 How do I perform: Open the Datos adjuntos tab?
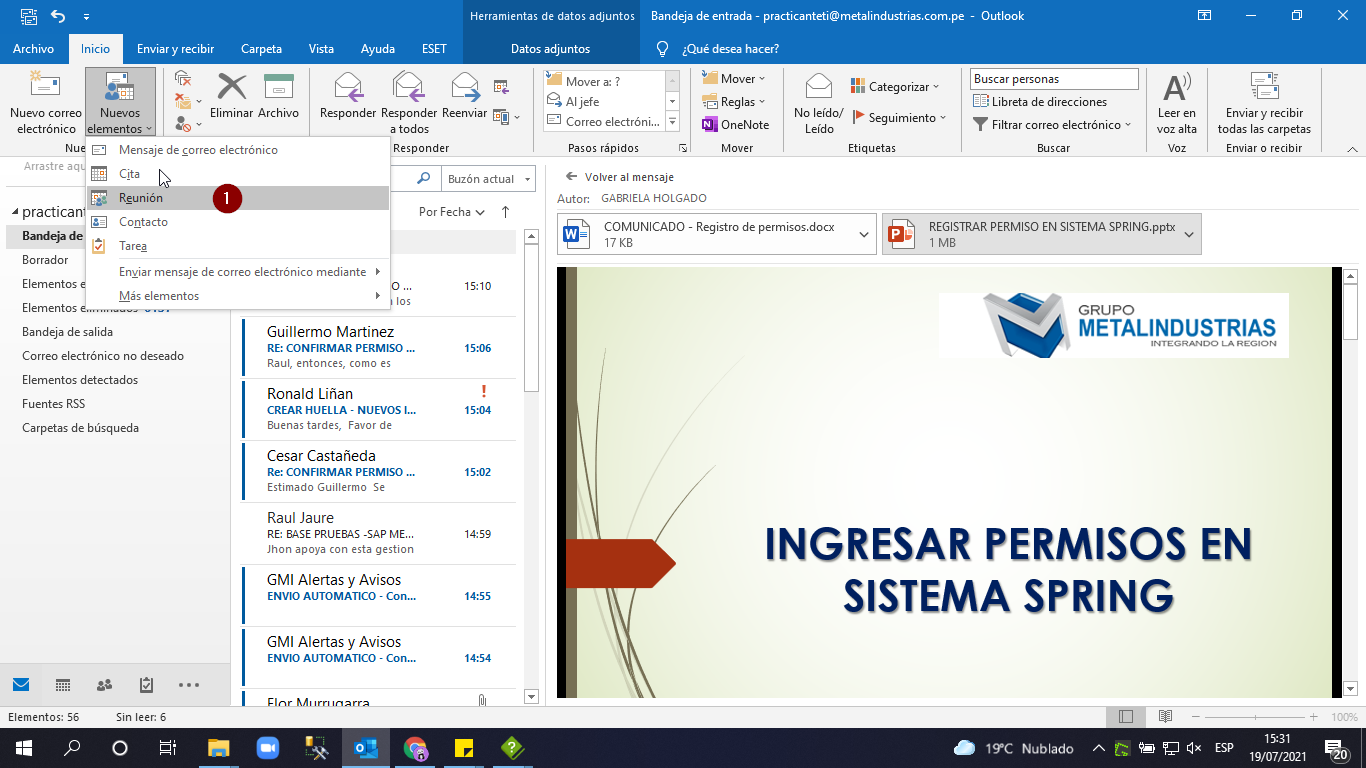pyautogui.click(x=550, y=49)
